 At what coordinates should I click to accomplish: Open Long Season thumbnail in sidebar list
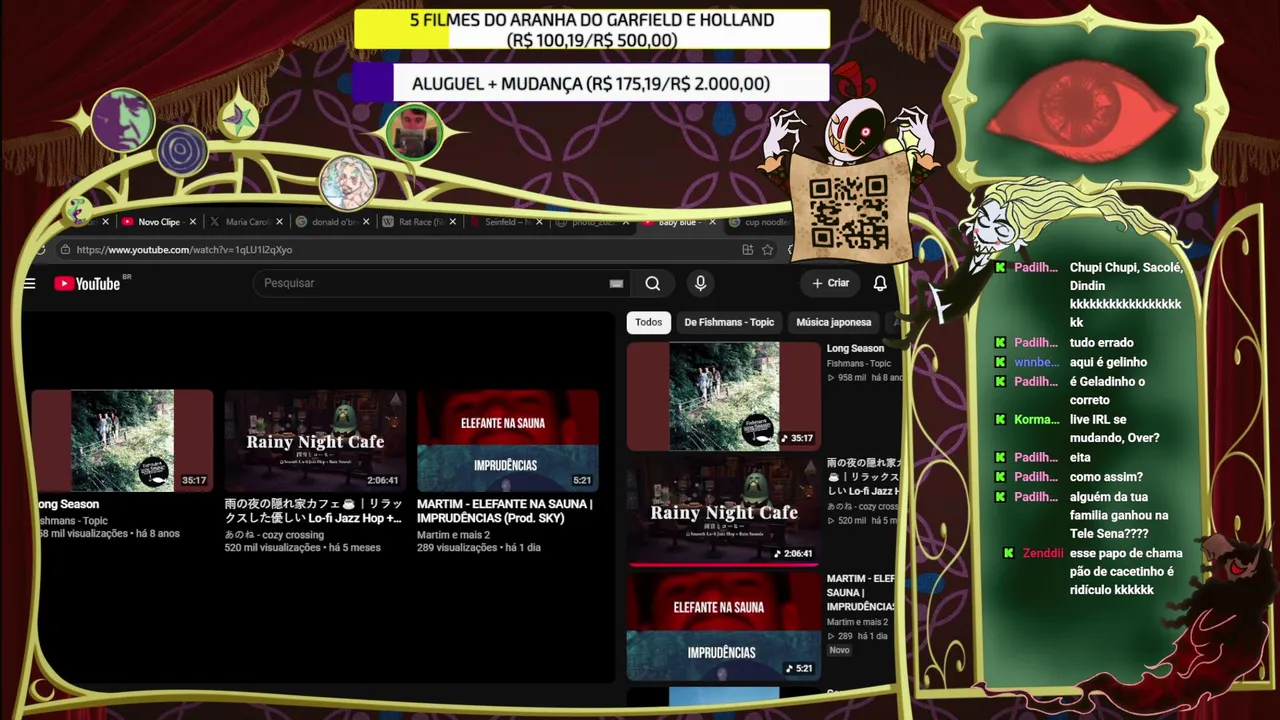pyautogui.click(x=723, y=396)
